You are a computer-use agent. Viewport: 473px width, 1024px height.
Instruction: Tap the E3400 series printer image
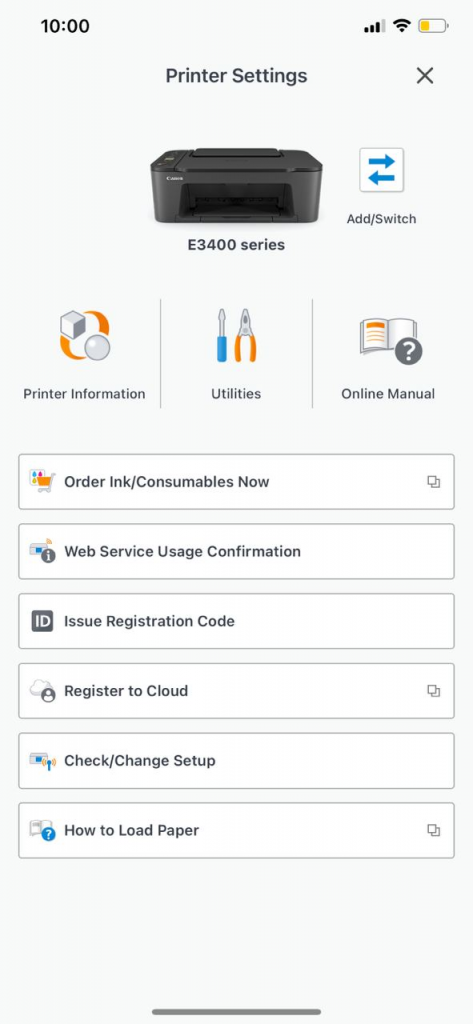click(236, 185)
